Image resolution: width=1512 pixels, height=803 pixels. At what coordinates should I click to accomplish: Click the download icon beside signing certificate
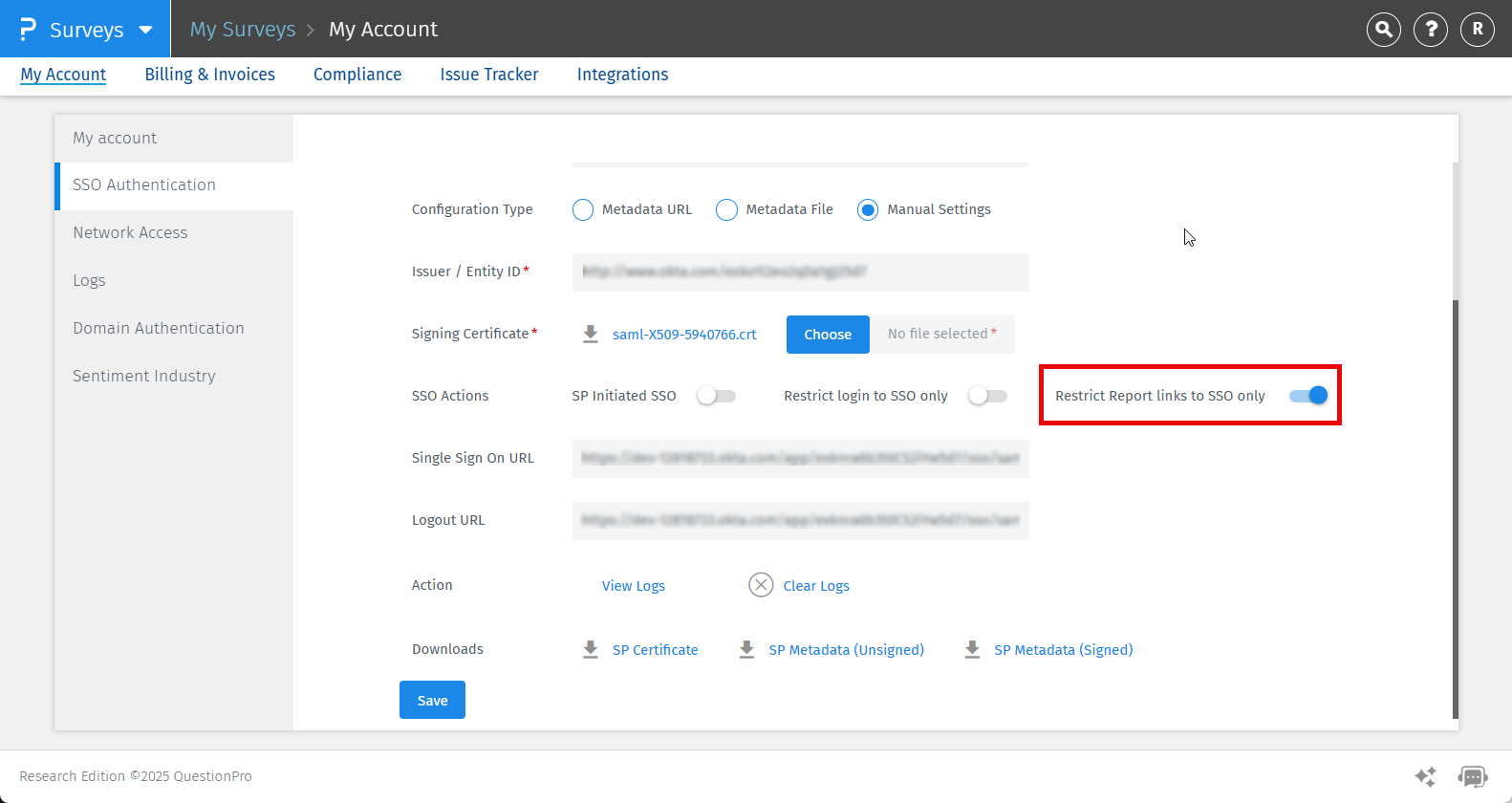point(591,334)
